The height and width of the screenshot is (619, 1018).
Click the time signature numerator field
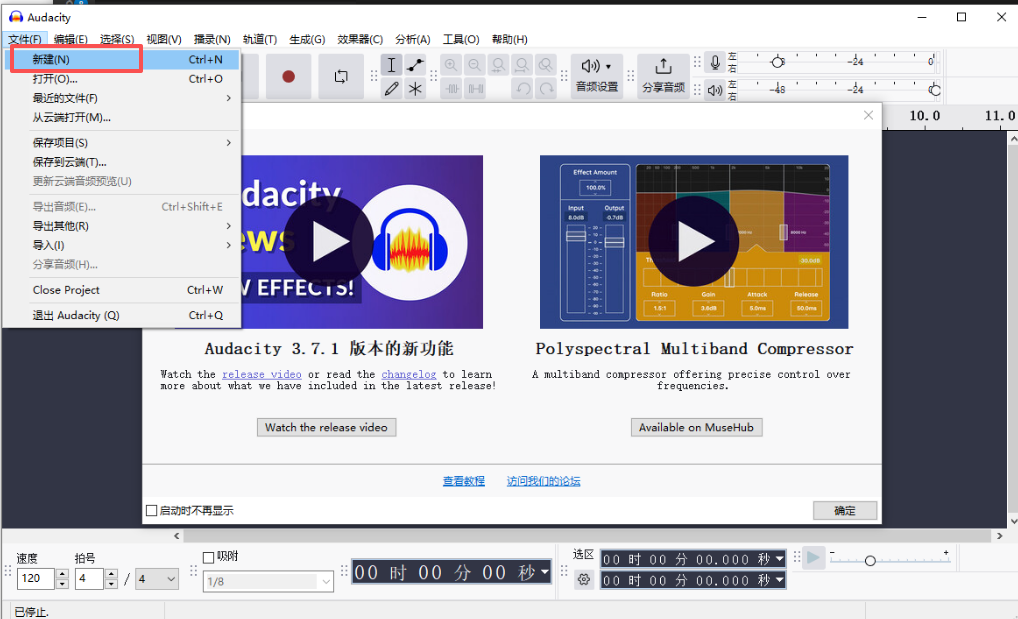tap(90, 578)
